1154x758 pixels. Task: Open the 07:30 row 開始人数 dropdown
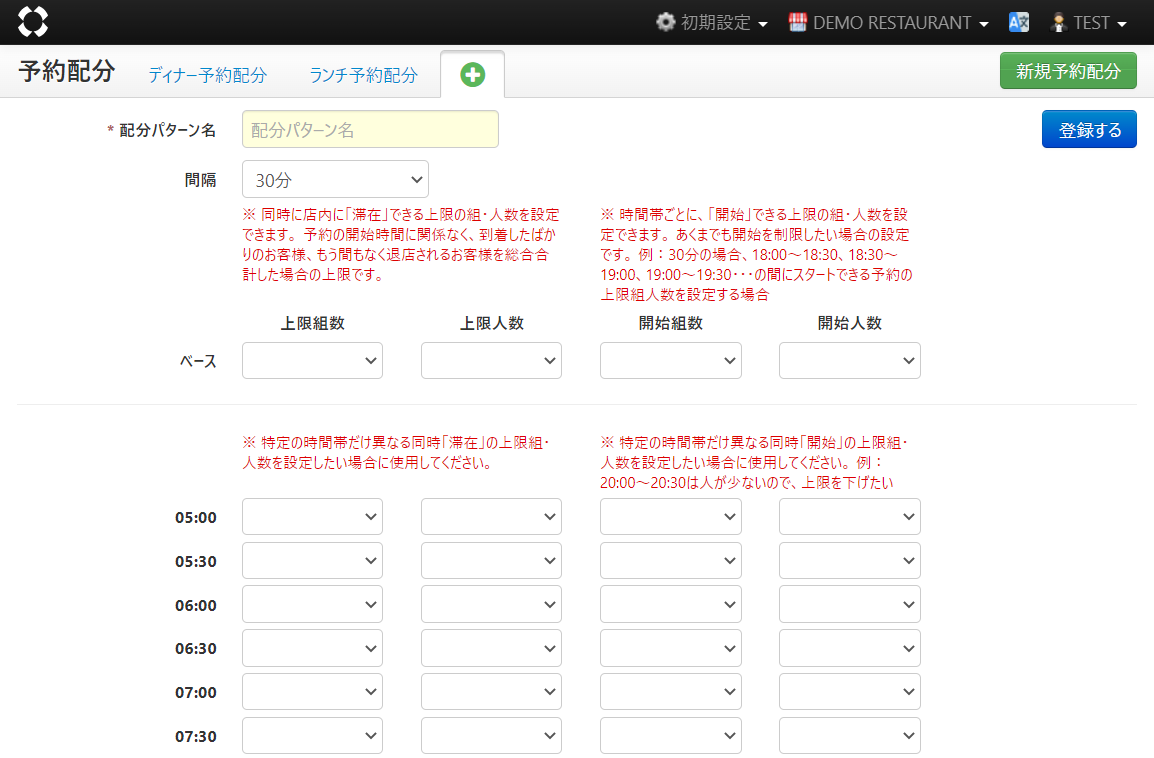coord(849,736)
